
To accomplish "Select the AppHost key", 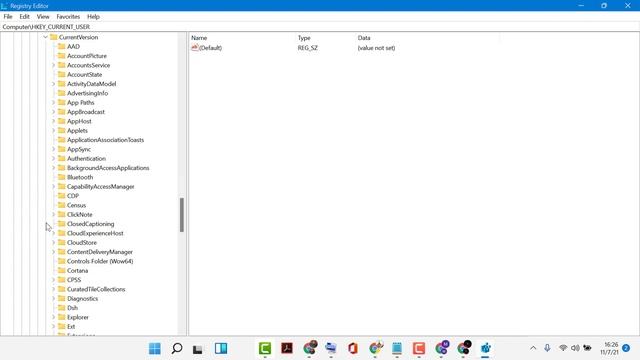I will tap(79, 121).
